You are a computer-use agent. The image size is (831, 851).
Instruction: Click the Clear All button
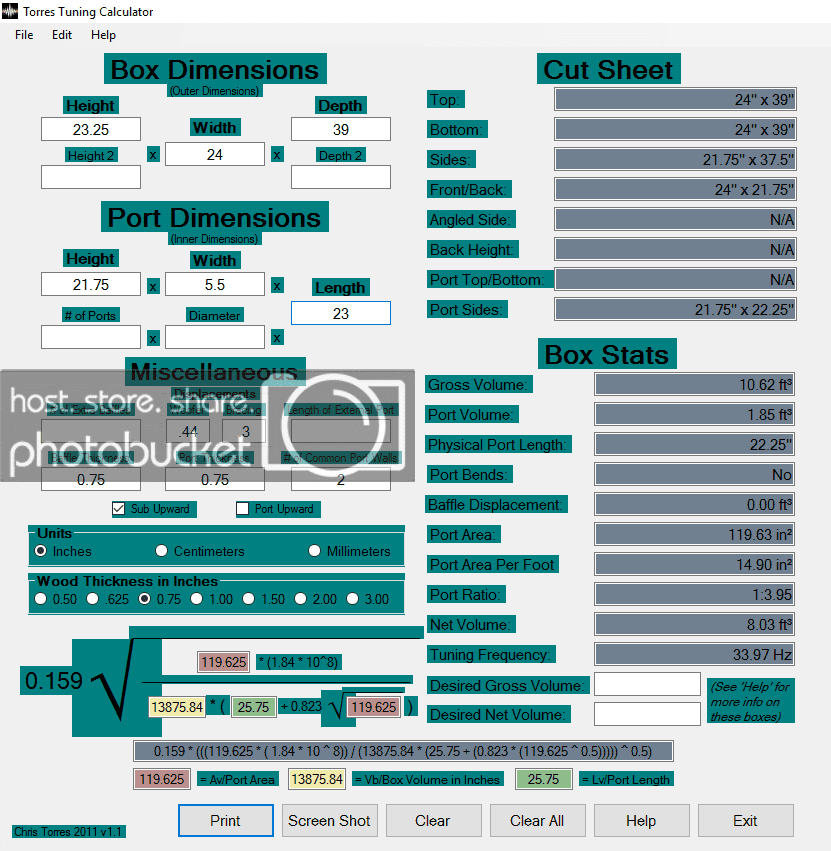pos(537,820)
